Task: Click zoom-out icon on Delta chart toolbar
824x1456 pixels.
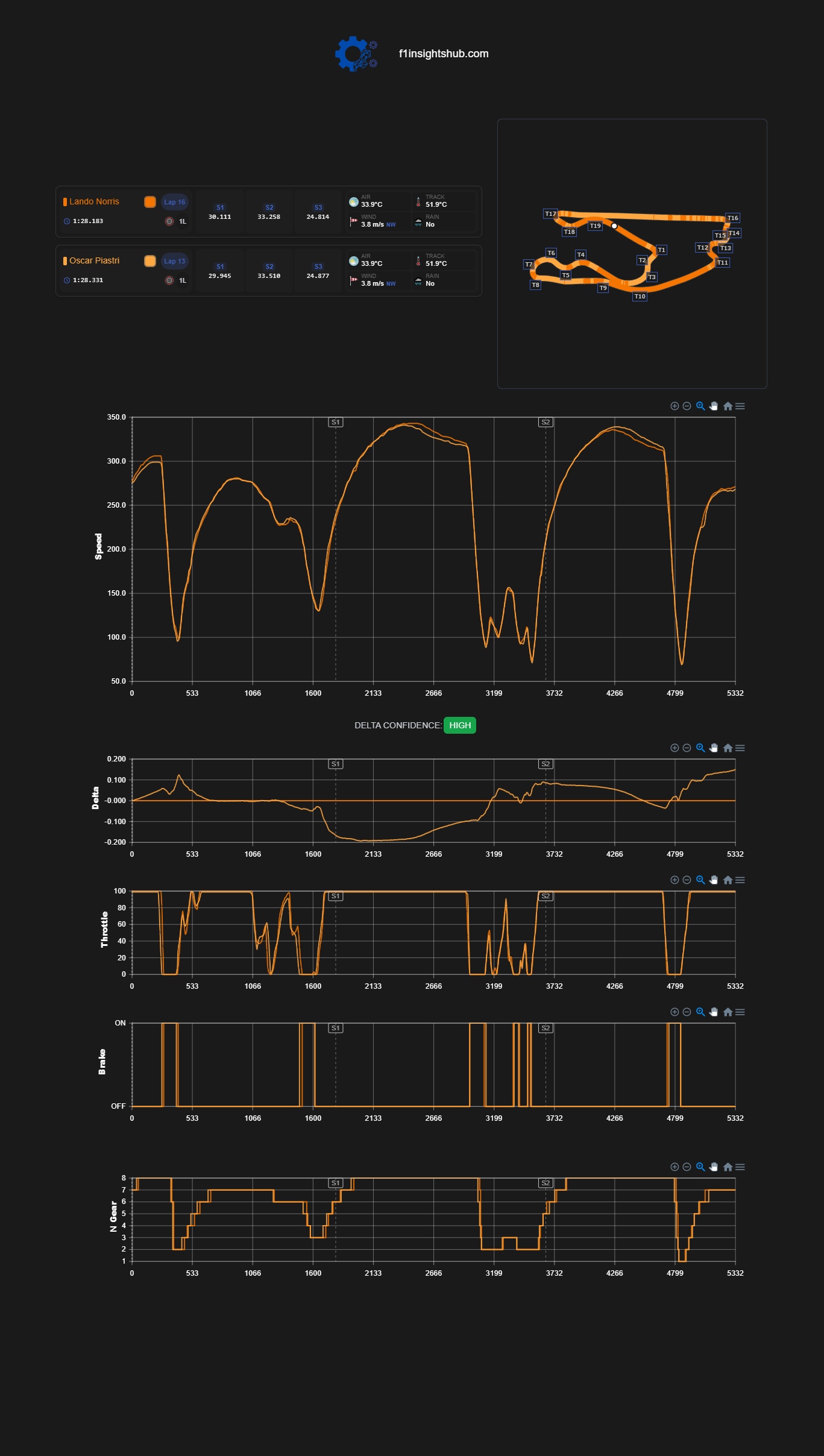Action: (x=687, y=748)
